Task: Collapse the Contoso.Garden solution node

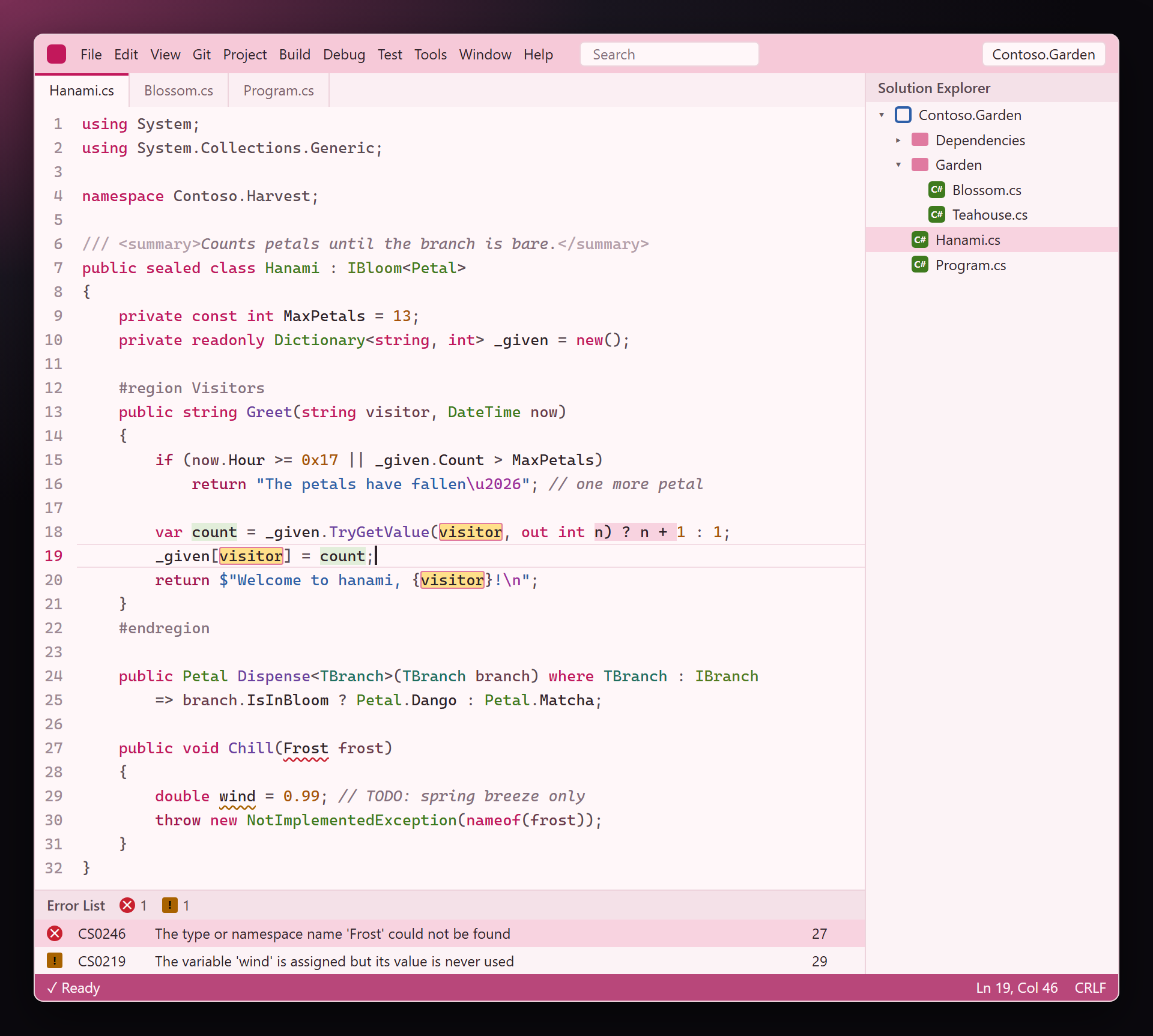Action: pos(882,115)
